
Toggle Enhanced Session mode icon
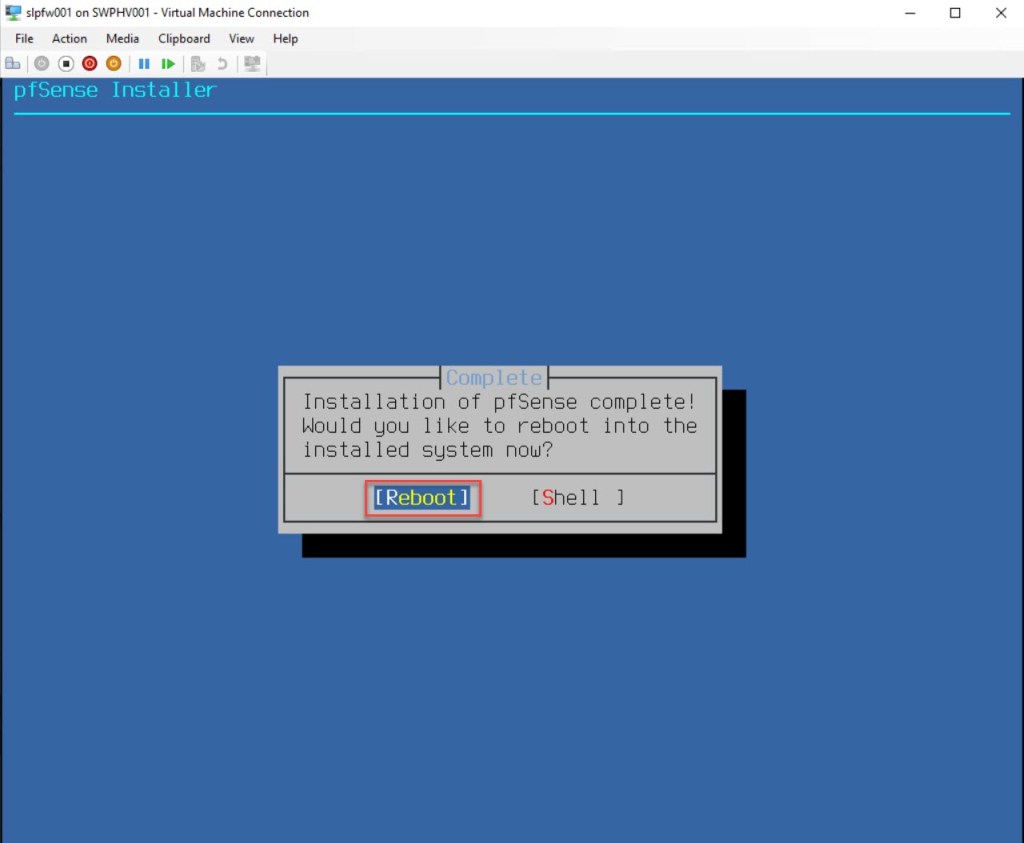click(x=252, y=64)
